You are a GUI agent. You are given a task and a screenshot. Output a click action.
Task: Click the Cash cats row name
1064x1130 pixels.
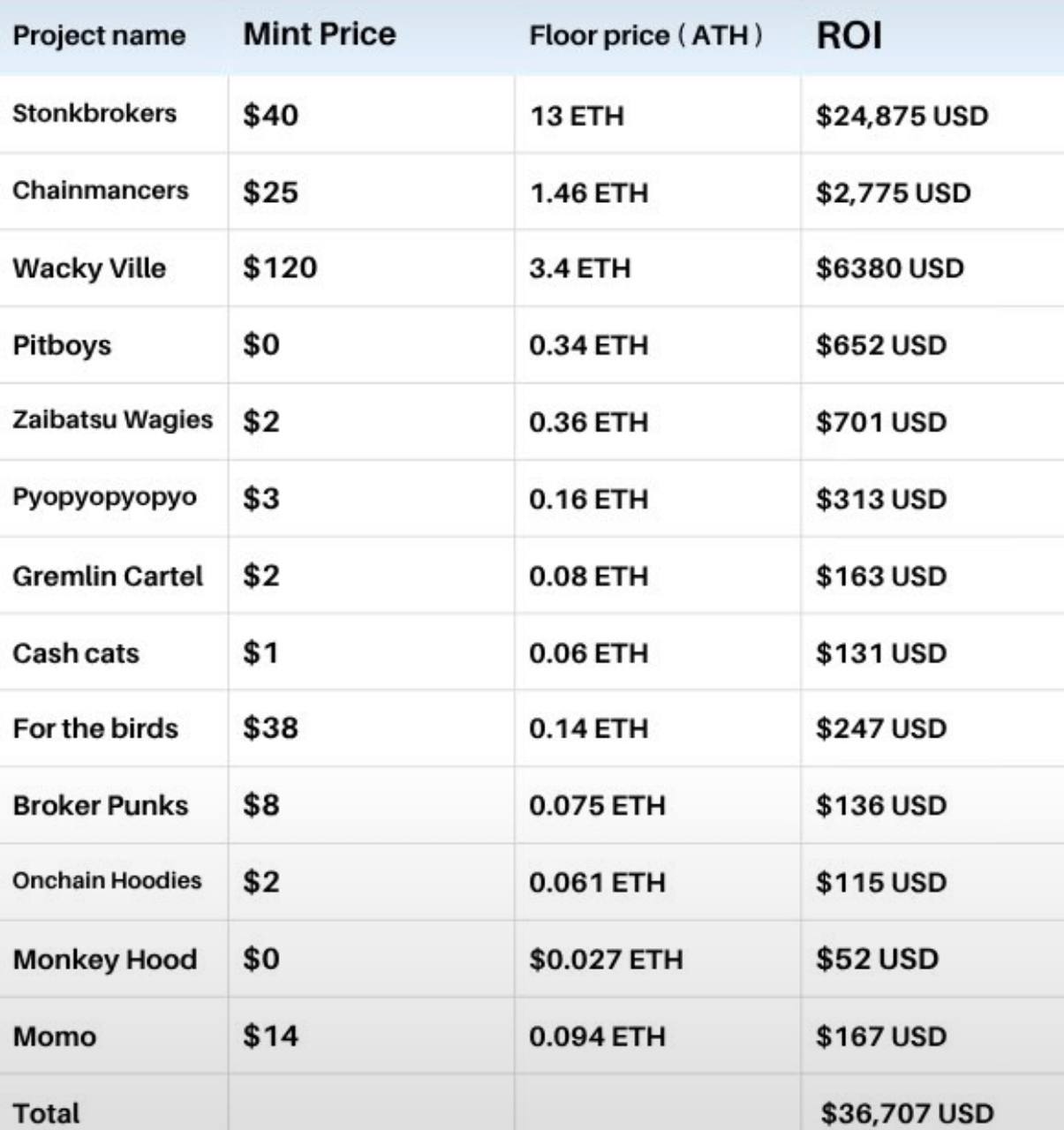point(76,653)
